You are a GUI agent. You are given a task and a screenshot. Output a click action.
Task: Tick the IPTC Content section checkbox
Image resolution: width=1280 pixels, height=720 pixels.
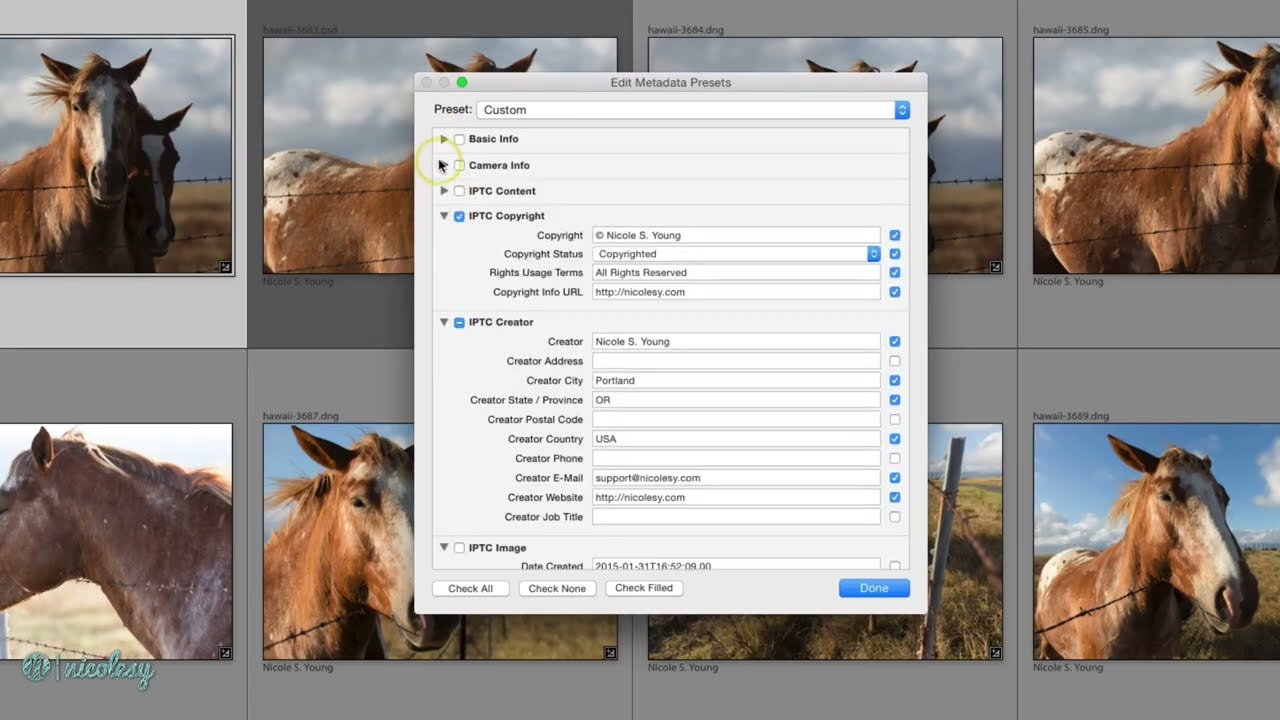coord(459,191)
